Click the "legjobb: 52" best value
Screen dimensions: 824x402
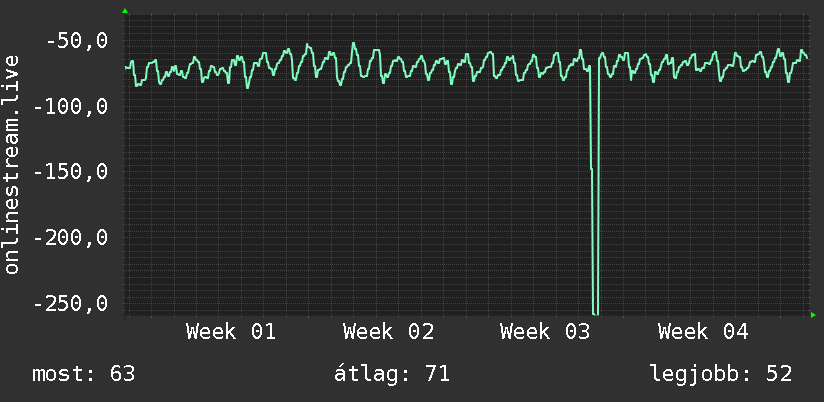[x=721, y=374]
